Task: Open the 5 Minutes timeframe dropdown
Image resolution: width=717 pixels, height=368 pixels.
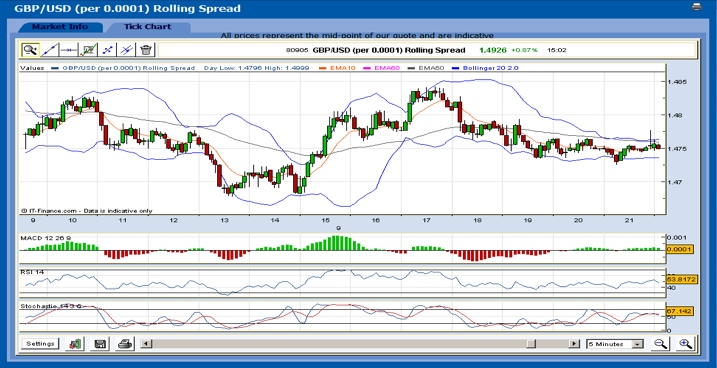Action: coord(615,344)
